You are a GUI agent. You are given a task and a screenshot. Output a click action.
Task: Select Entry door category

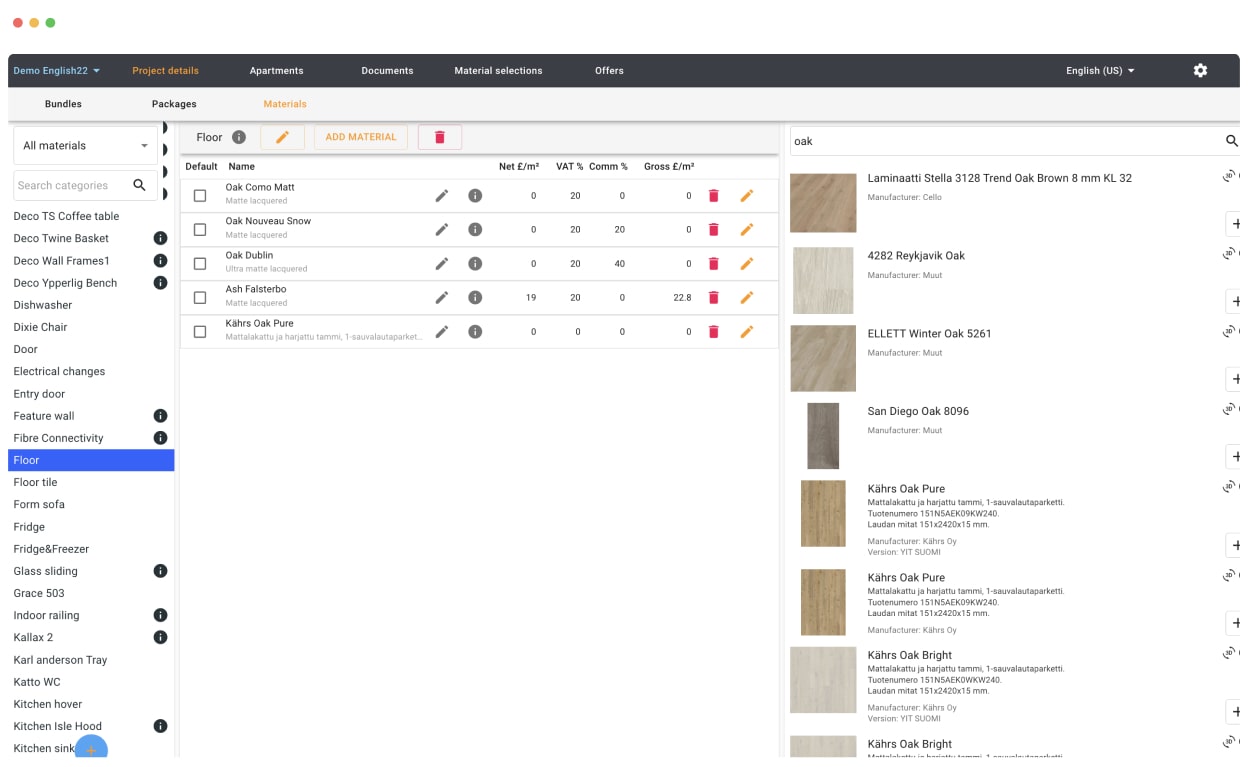[x=91, y=394]
